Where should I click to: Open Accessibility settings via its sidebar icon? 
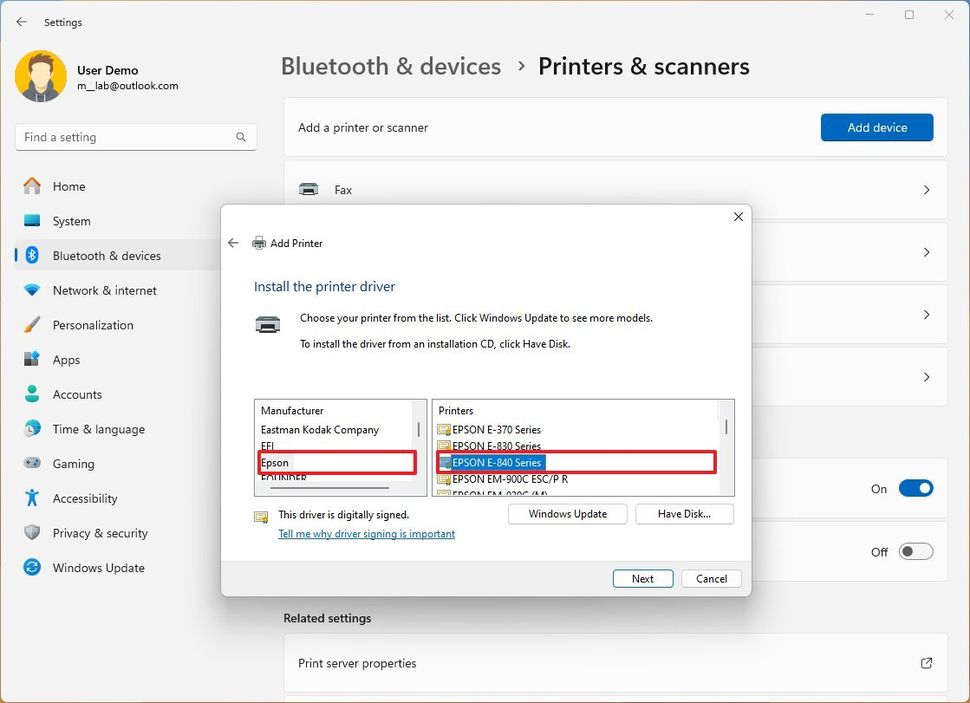point(31,498)
